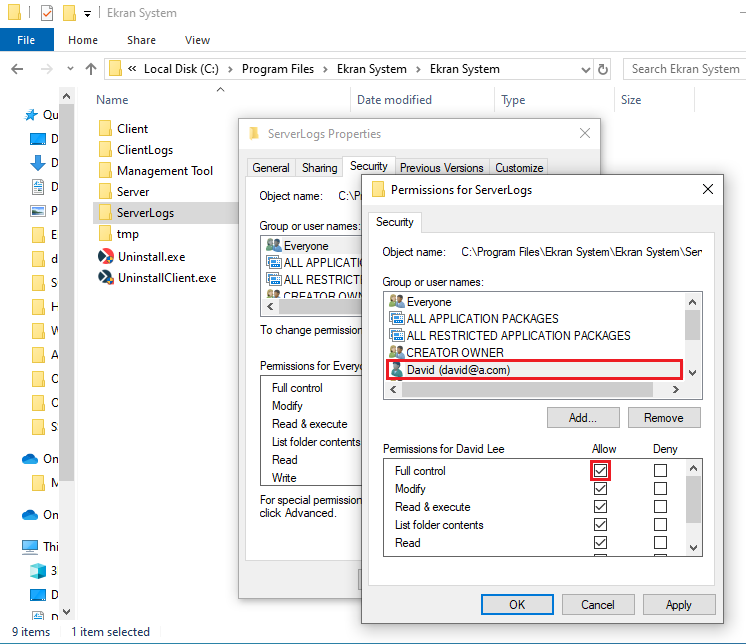This screenshot has height=644, width=746.
Task: Switch to the Sharing tab in Properties
Action: click(x=319, y=168)
